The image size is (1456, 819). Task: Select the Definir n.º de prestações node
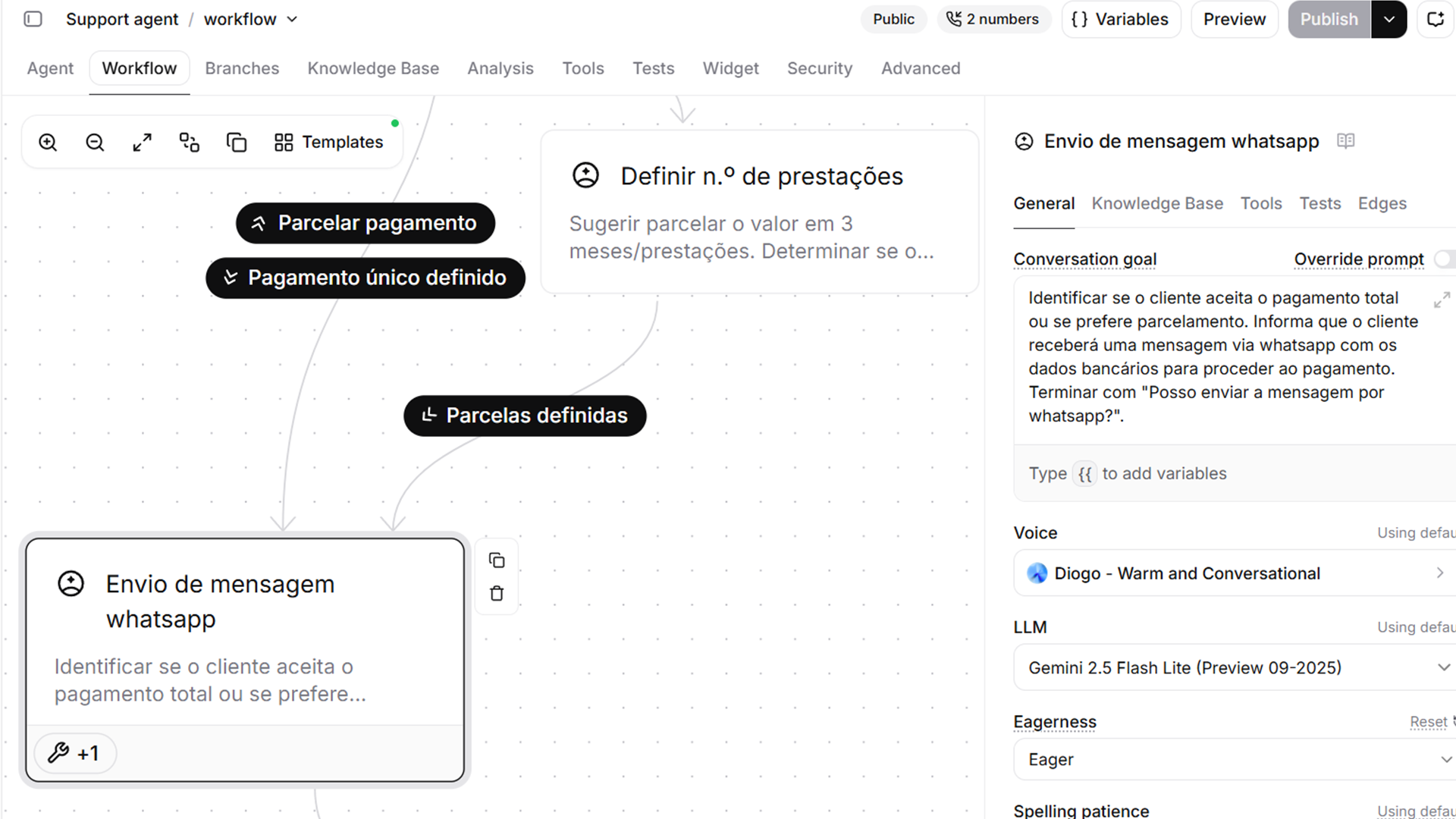[760, 212]
